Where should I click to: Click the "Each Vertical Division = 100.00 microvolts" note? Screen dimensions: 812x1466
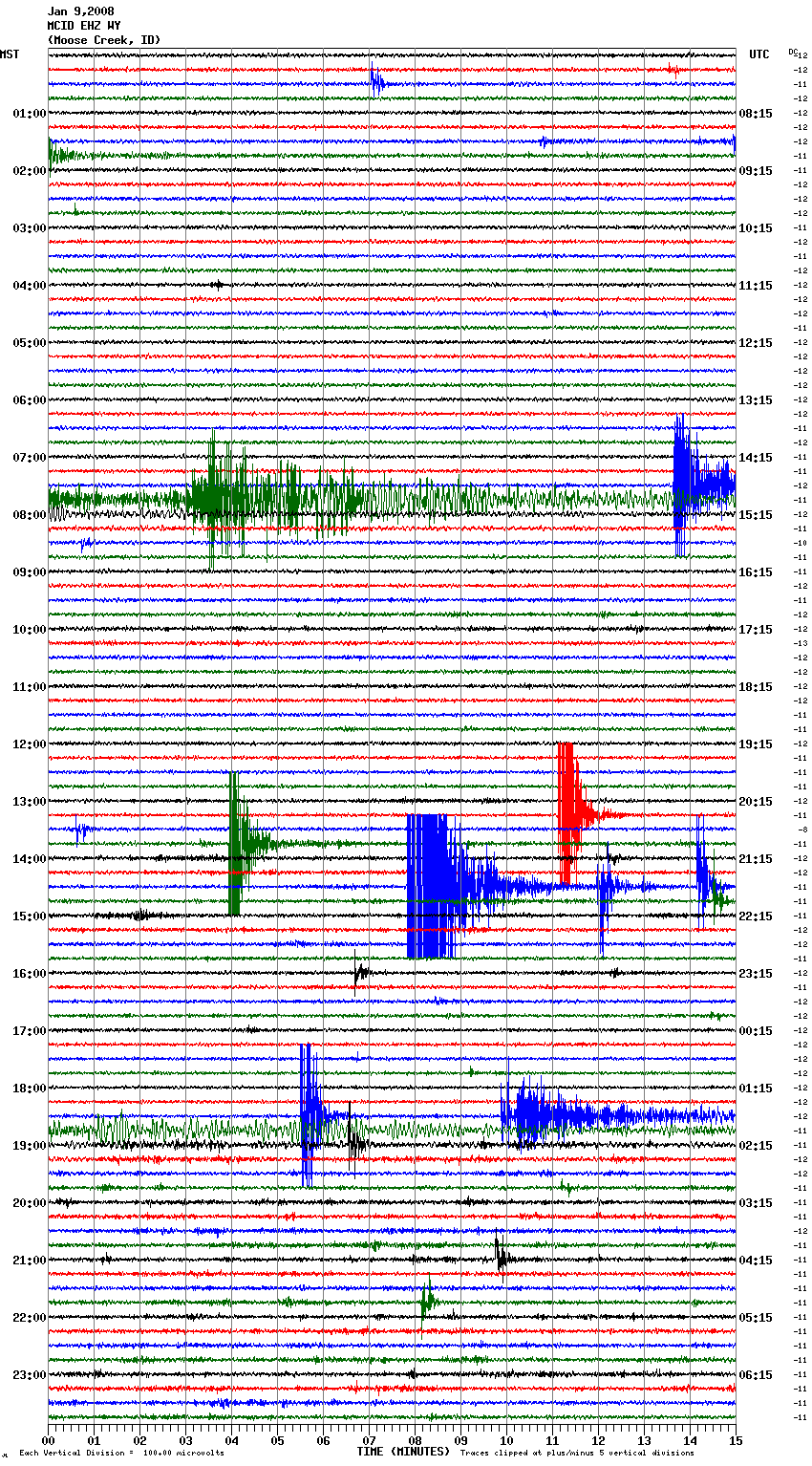pos(121,1453)
